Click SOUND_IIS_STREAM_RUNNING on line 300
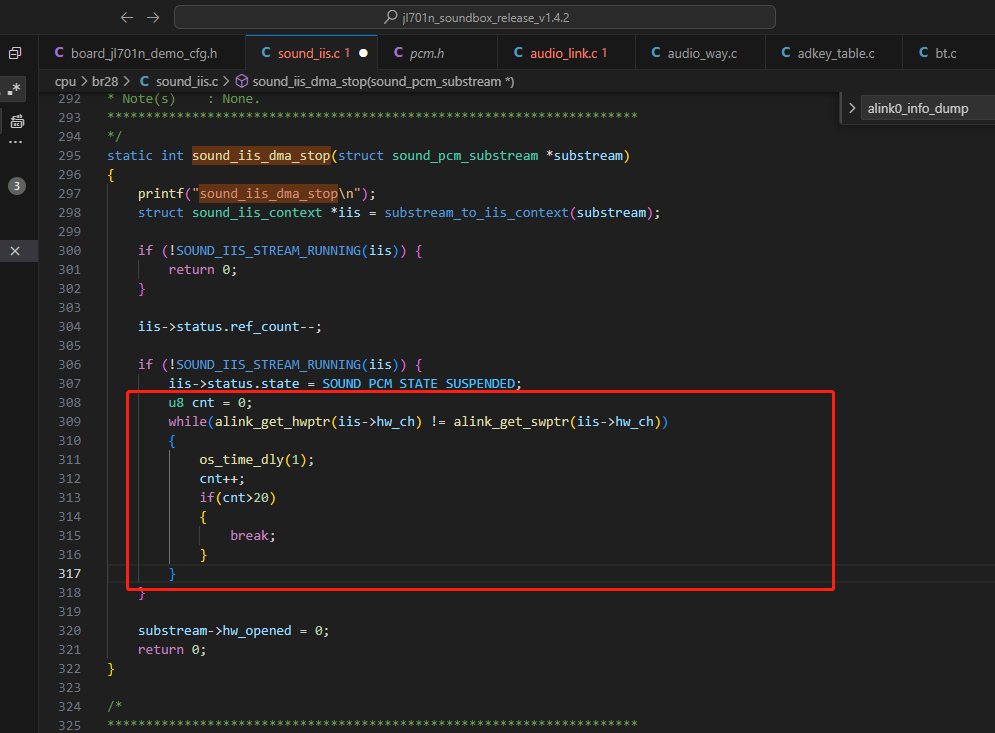 click(269, 251)
